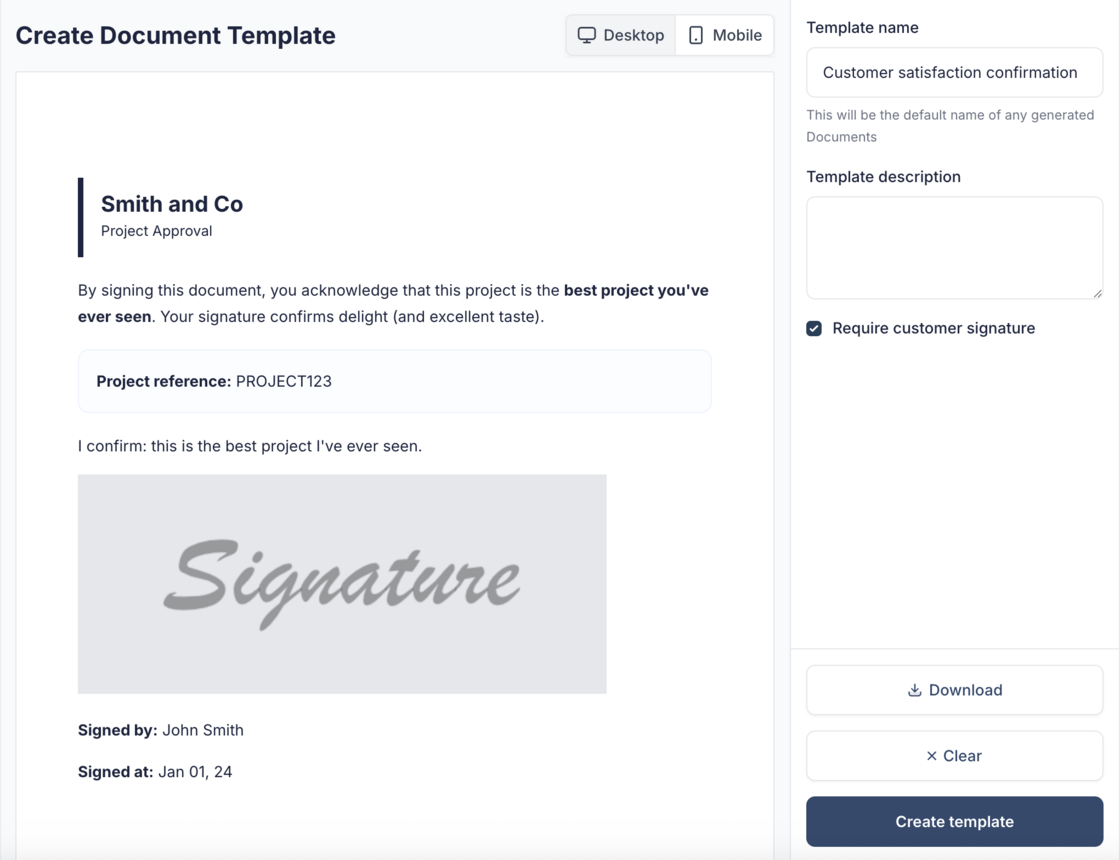Image resolution: width=1120 pixels, height=860 pixels.
Task: Toggle the Require customer signature checkbox
Action: click(814, 328)
